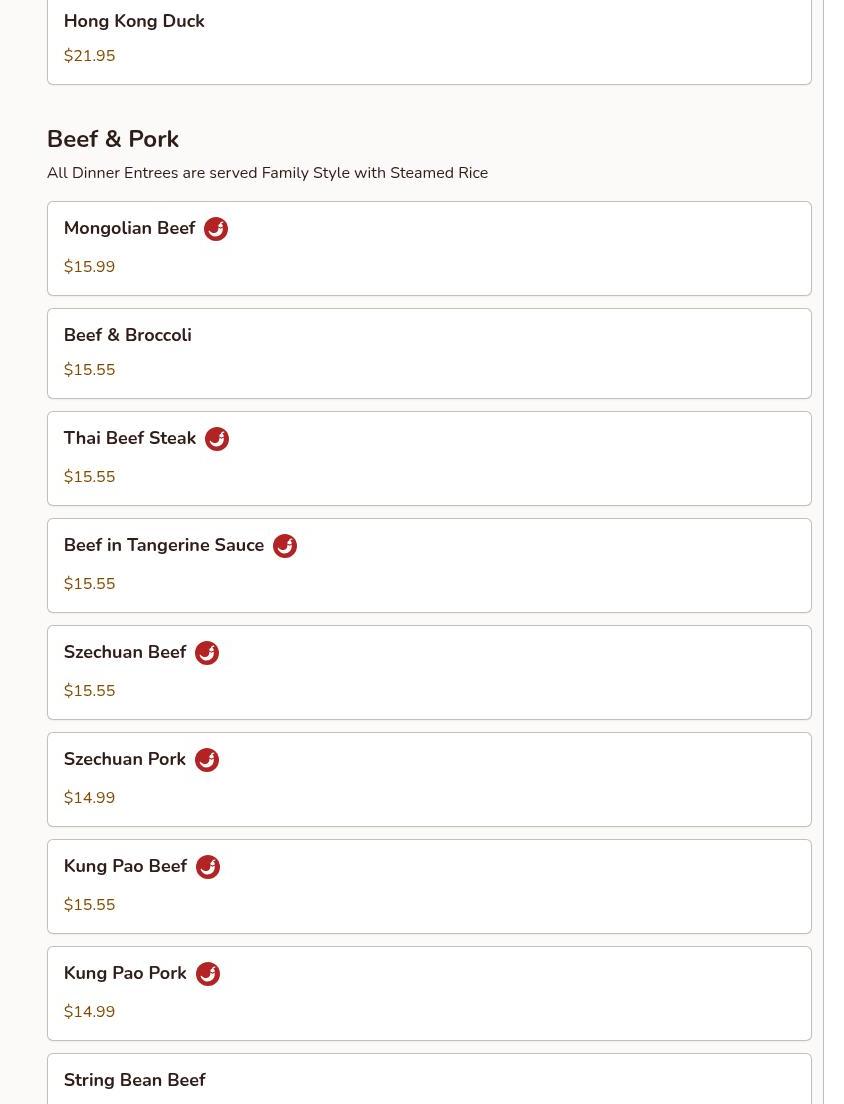Click the Kung Pao Pork title text
The width and height of the screenshot is (844, 1104).
tap(125, 974)
